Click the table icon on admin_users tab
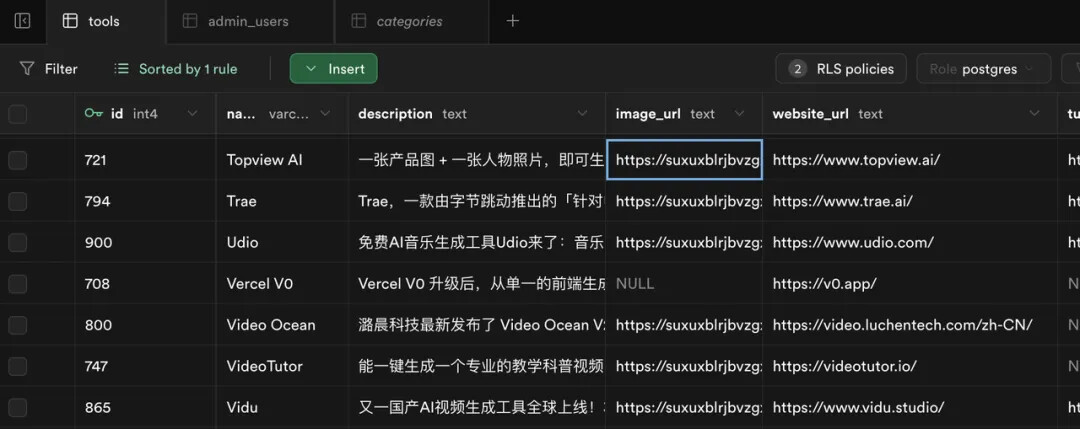1080x429 pixels. [190, 21]
